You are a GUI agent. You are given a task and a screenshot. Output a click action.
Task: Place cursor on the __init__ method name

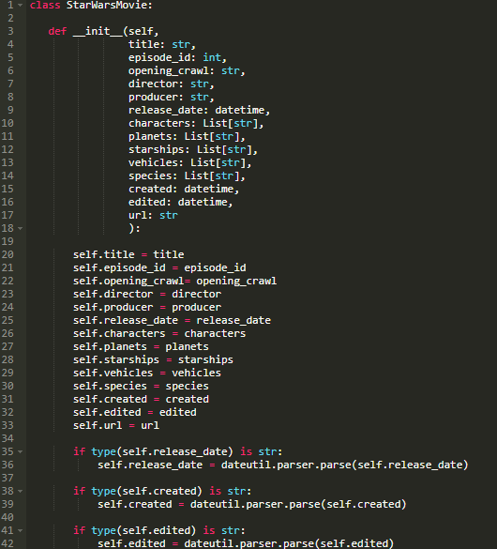point(98,32)
